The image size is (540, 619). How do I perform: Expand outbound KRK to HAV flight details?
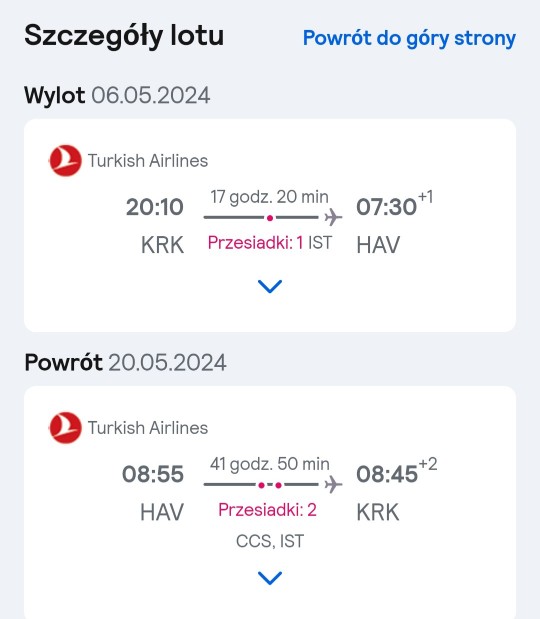coord(270,286)
